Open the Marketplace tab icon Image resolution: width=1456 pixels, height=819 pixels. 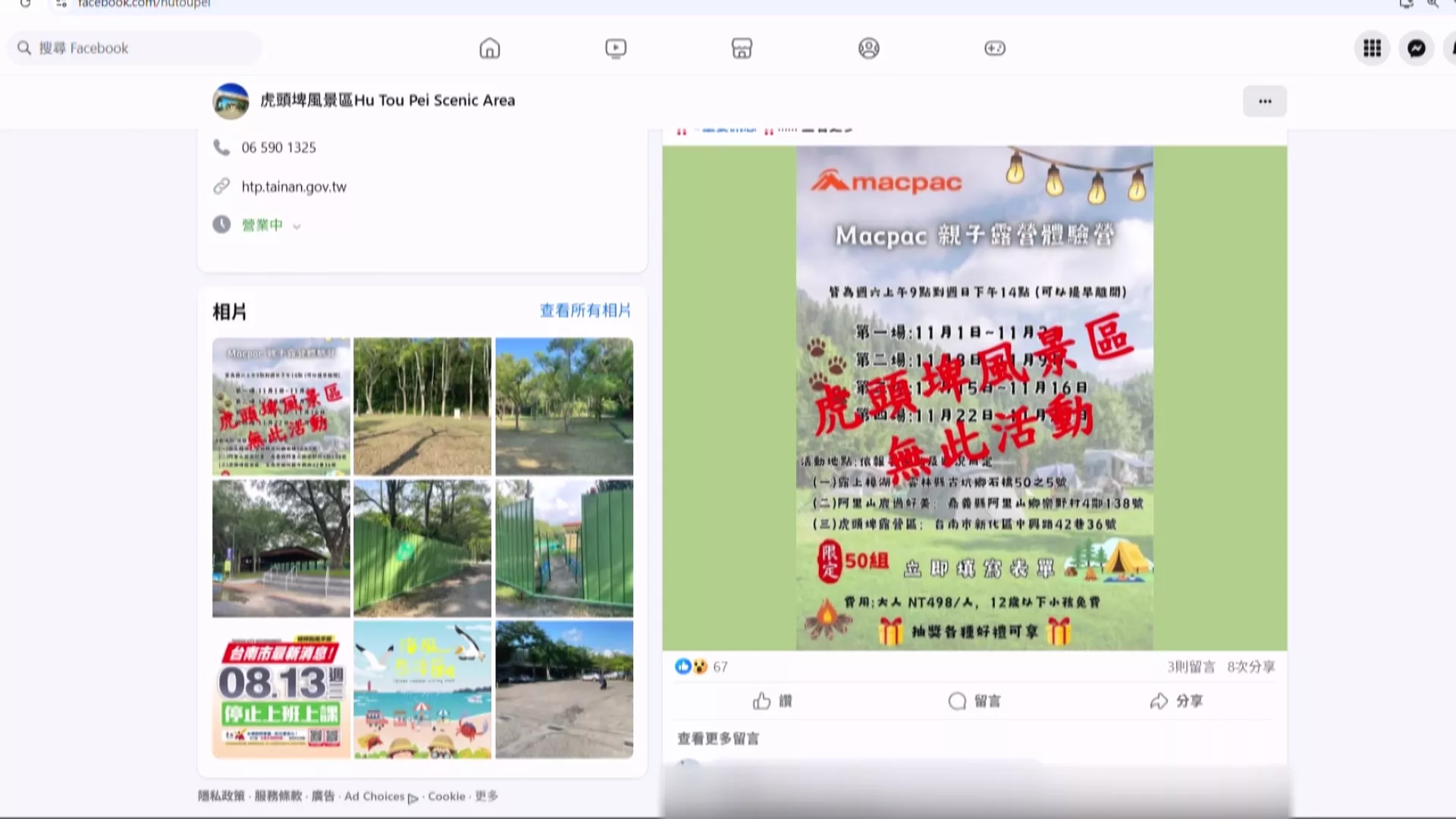tap(742, 49)
